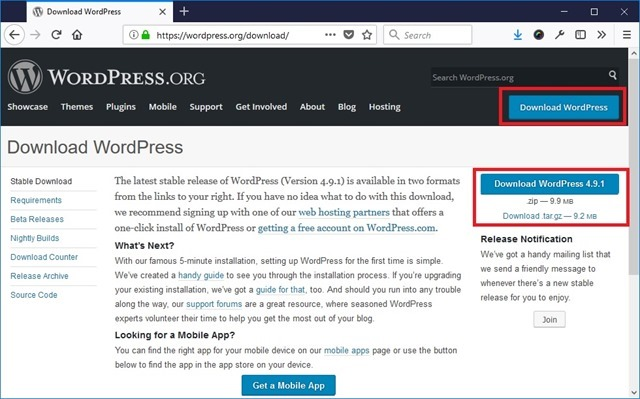Click the Looking for a Mobile App? heading
This screenshot has height=399, width=640.
coord(175,335)
